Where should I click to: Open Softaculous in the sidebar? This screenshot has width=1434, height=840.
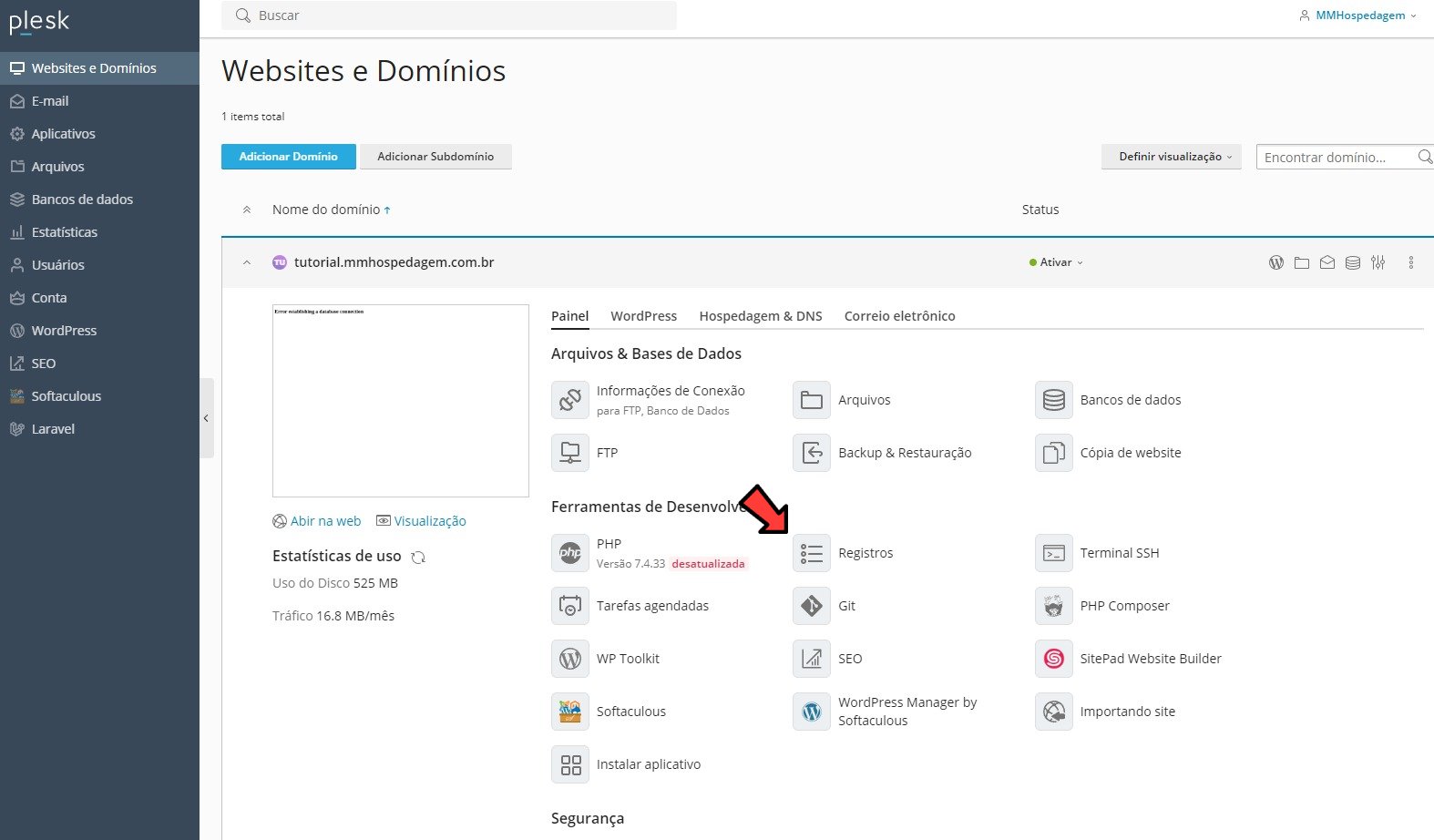[x=99, y=396]
